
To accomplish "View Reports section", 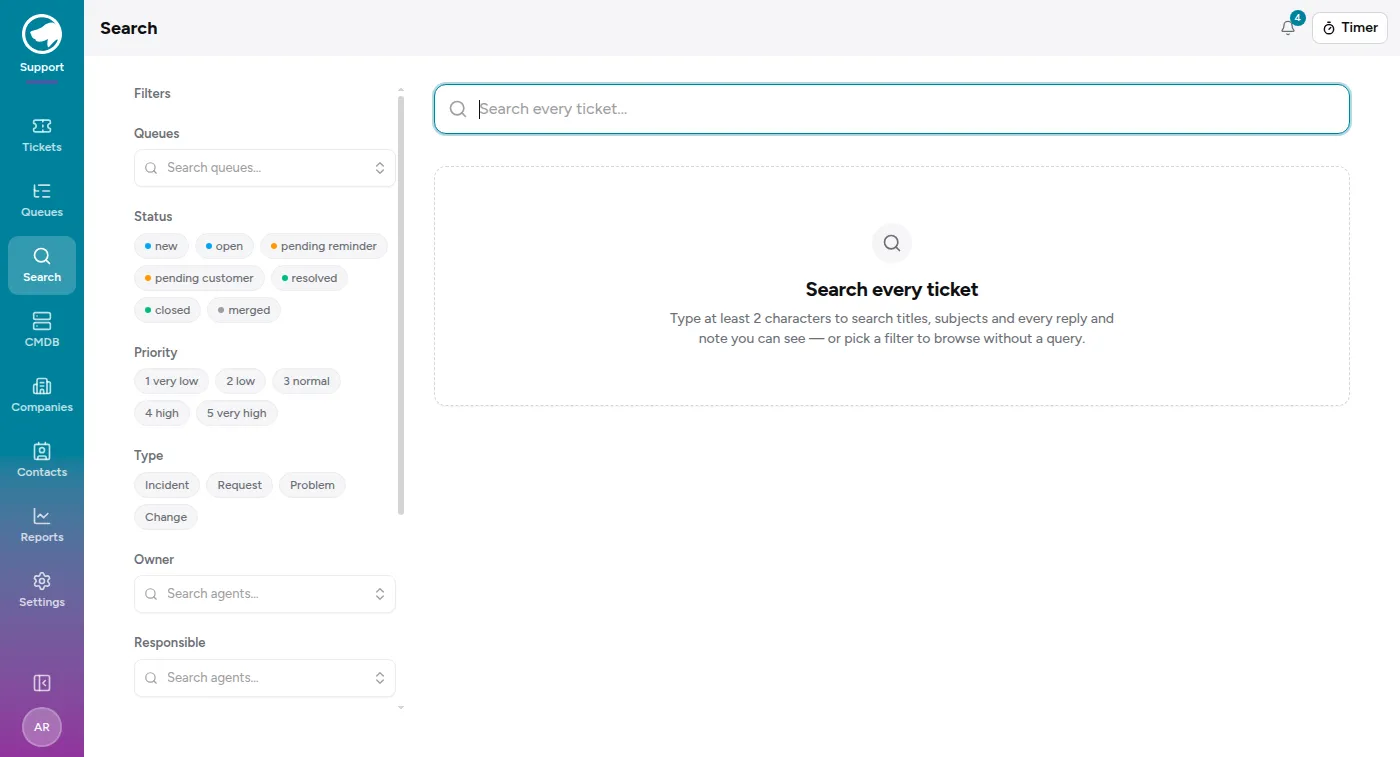I will pos(42,525).
